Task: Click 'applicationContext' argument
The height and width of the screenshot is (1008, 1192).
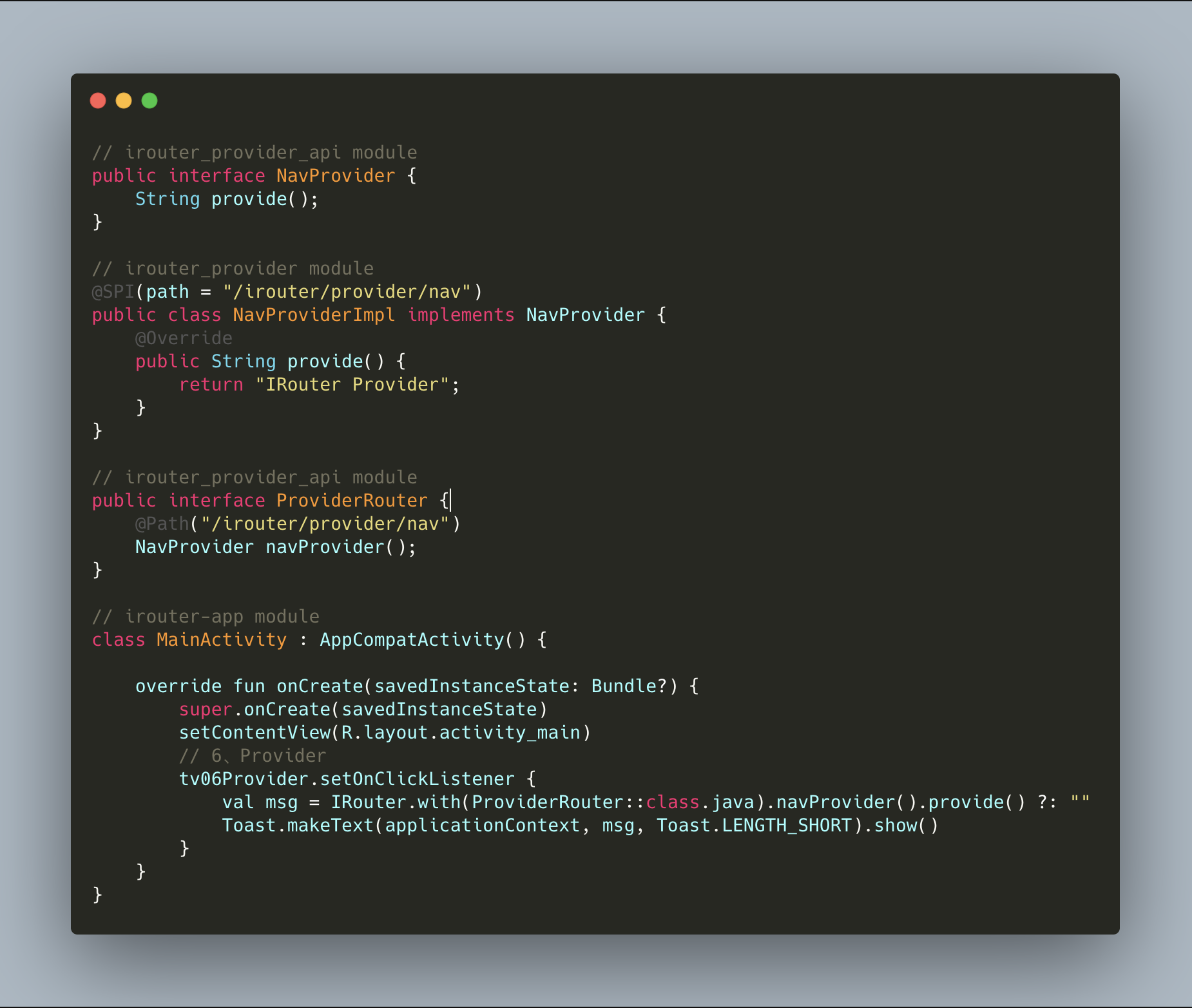Action: [482, 826]
